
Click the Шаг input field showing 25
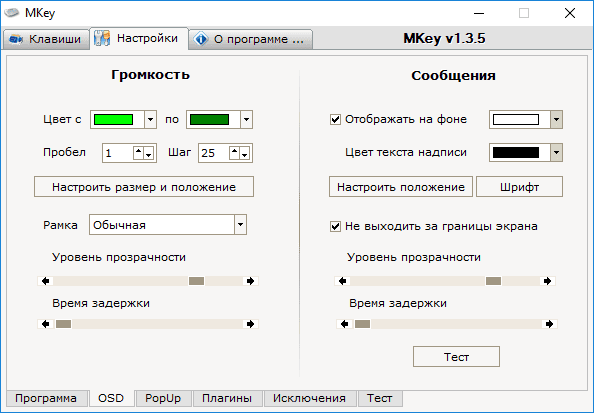(214, 153)
